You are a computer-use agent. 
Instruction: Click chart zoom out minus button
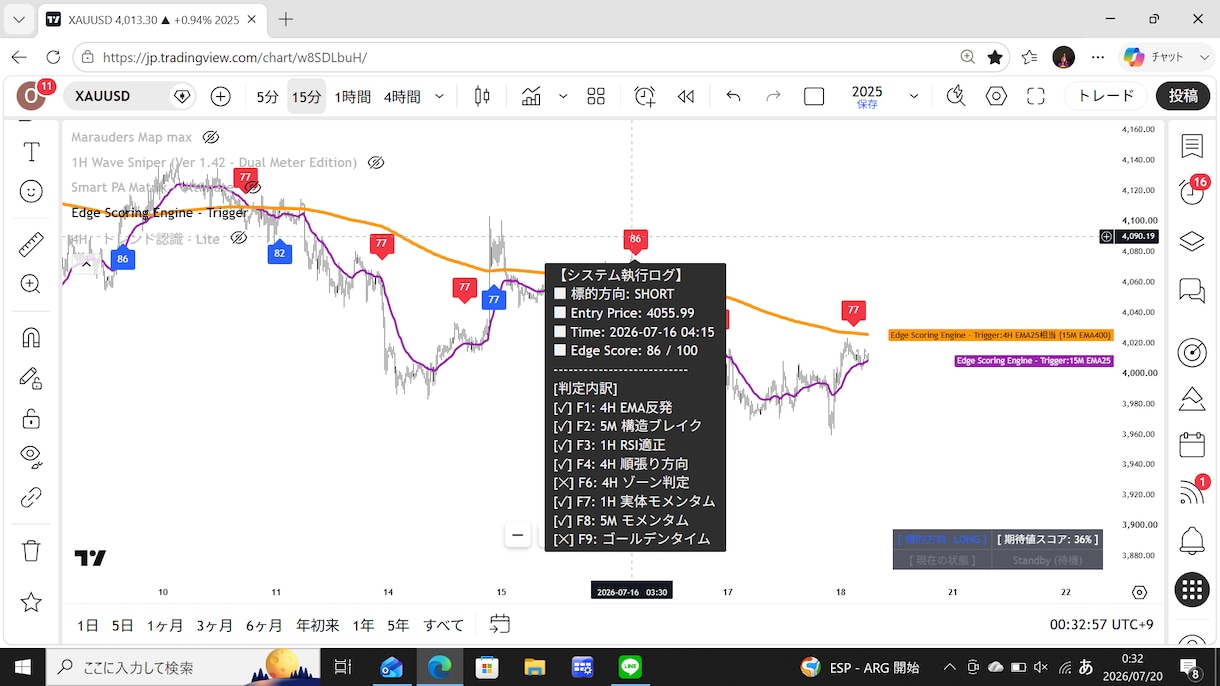tap(517, 535)
